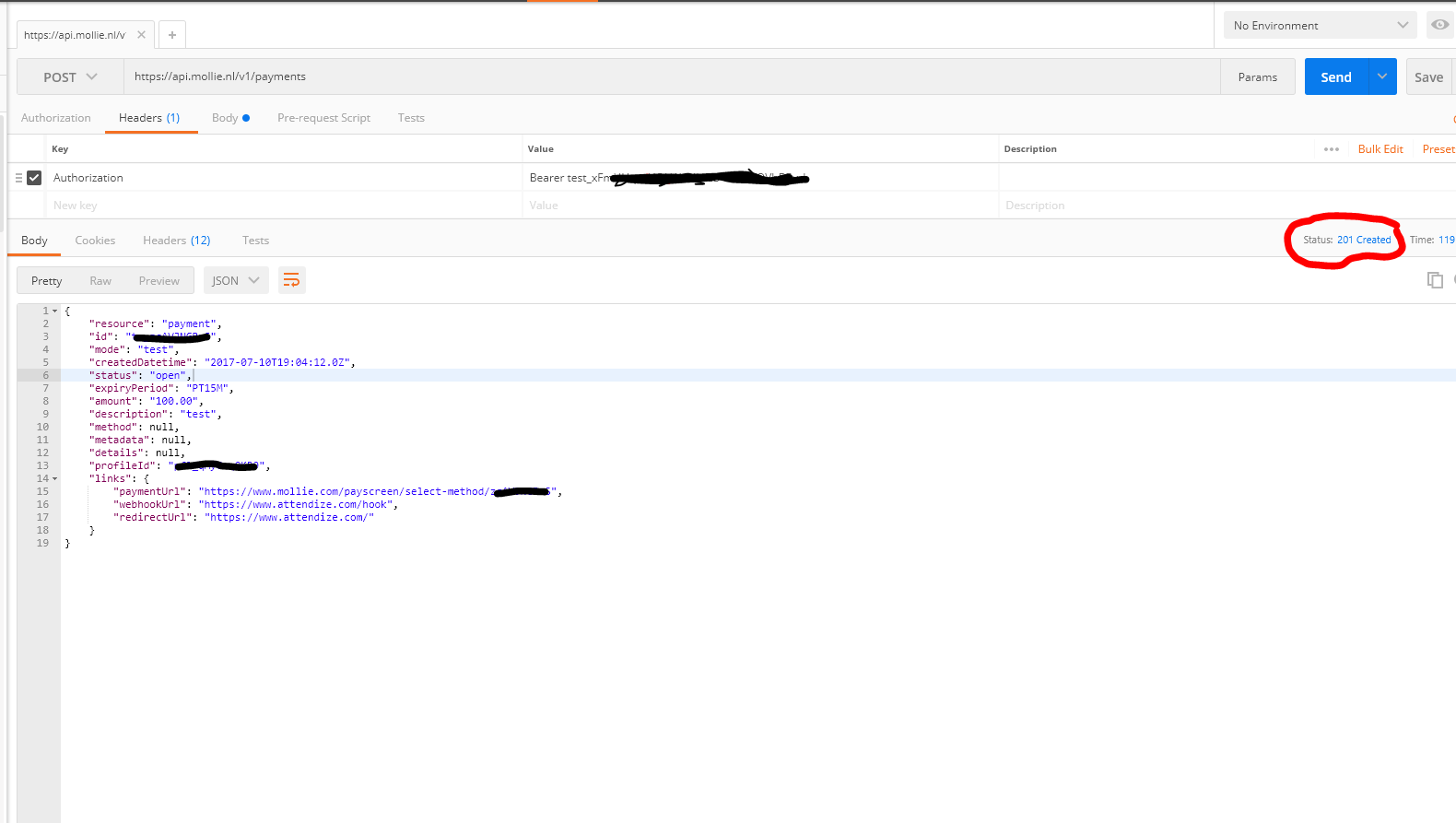Collapse the links object on line 14
1456x823 pixels.
click(54, 479)
